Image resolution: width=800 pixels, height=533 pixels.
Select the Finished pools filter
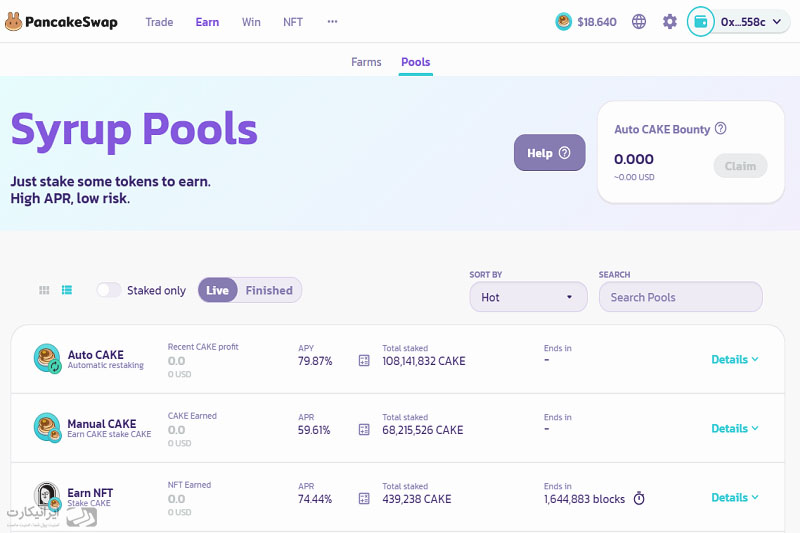[269, 290]
